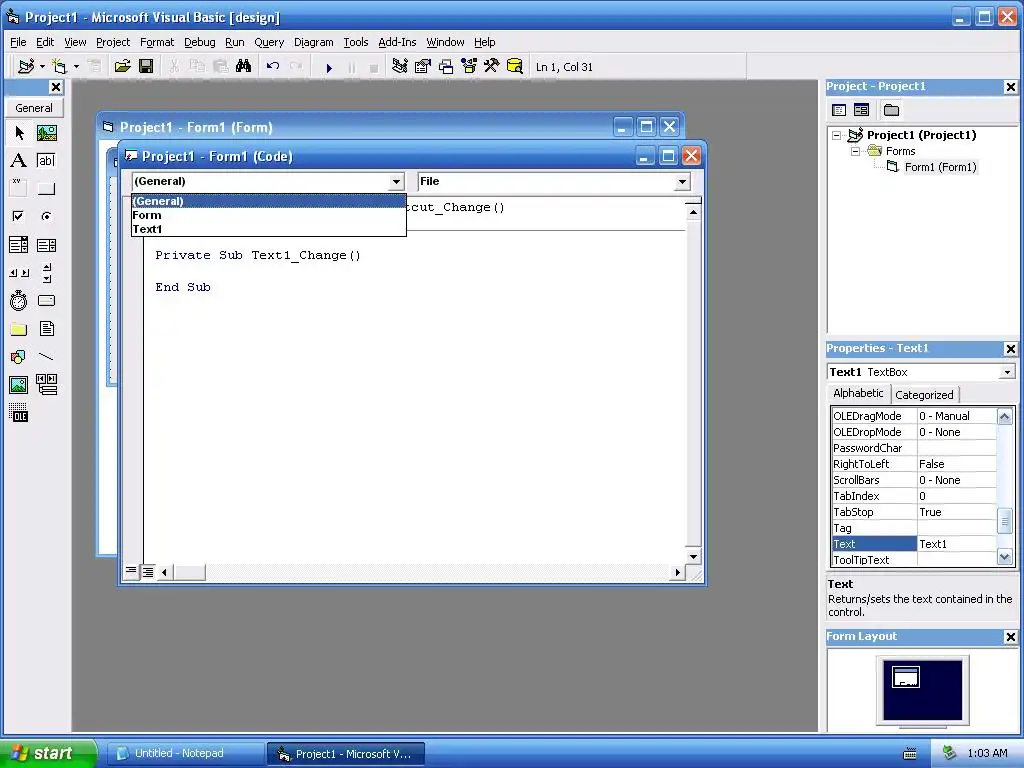Open the Object dropdown showing (General)

pos(396,182)
